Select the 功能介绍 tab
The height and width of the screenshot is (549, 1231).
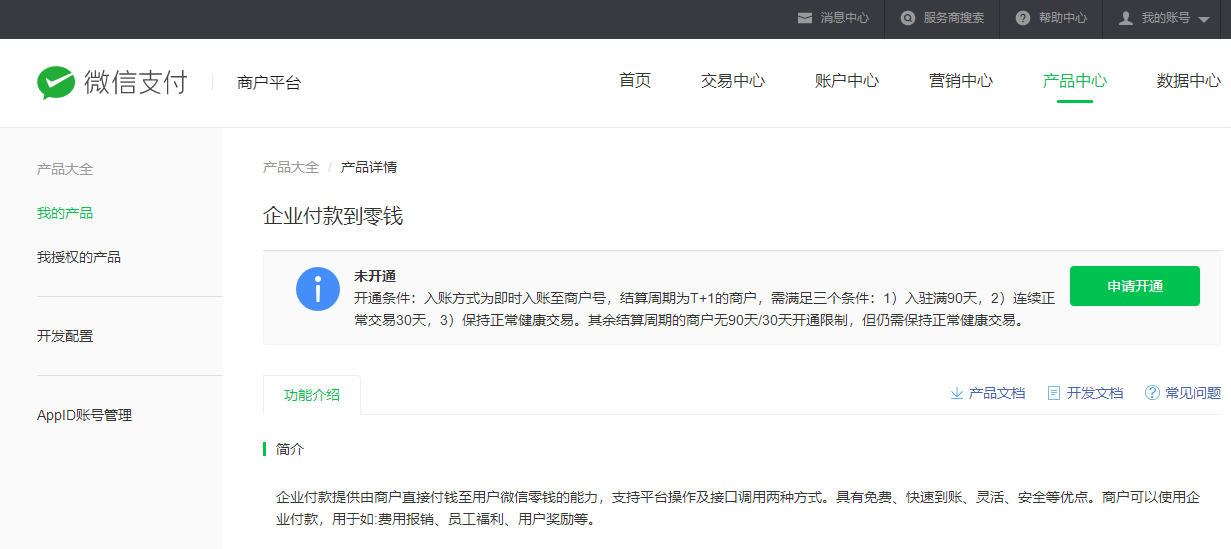pyautogui.click(x=311, y=395)
